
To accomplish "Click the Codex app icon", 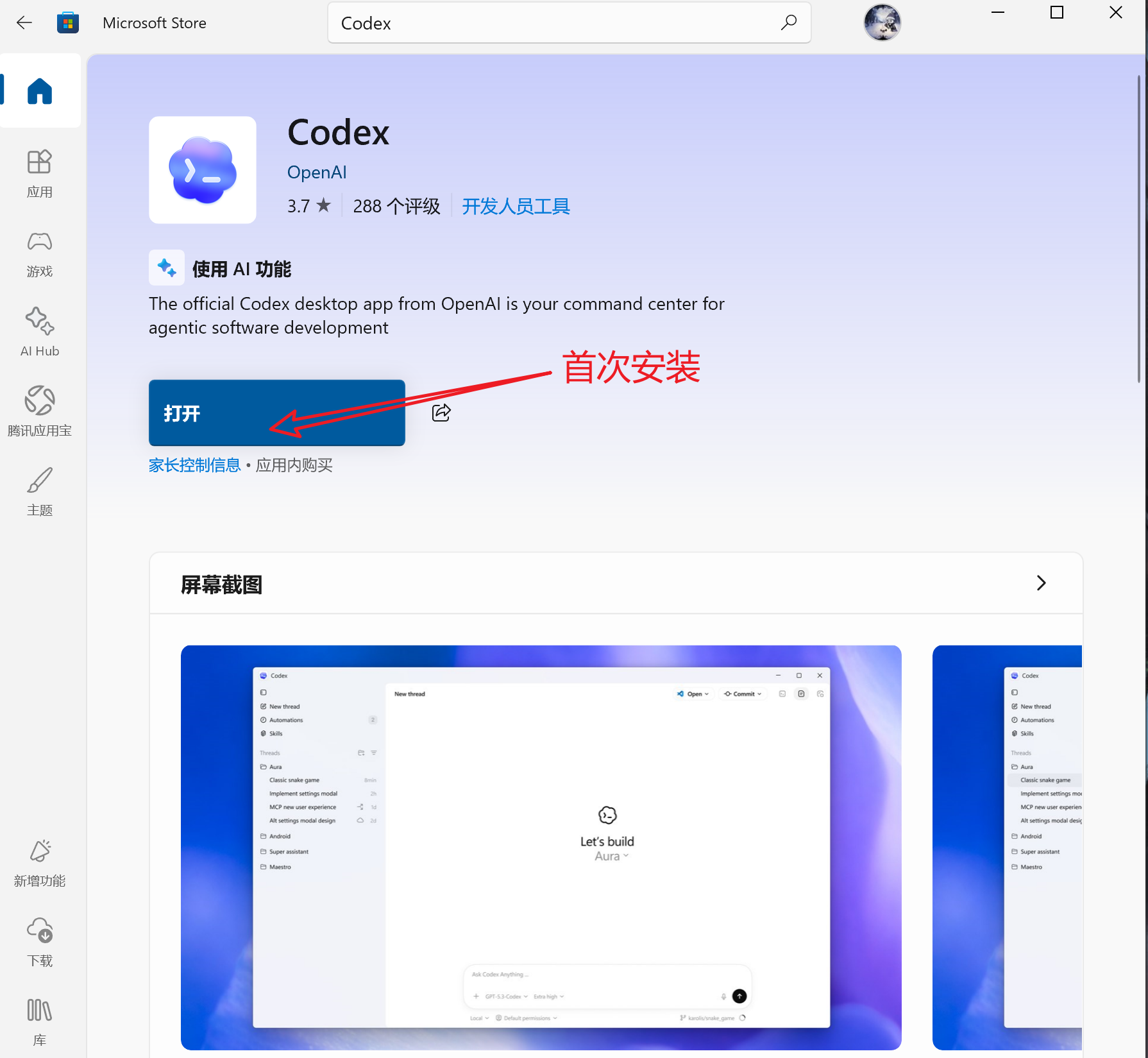I will coord(203,170).
